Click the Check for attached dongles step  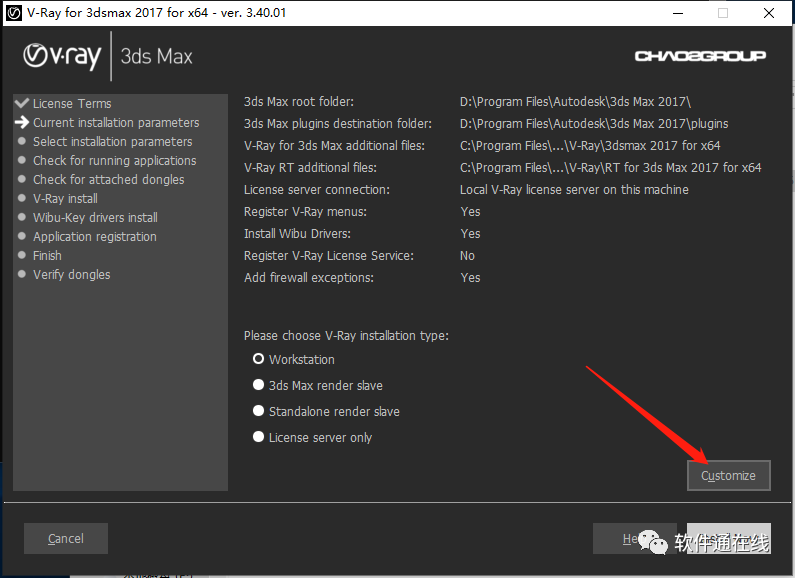pyautogui.click(x=109, y=179)
